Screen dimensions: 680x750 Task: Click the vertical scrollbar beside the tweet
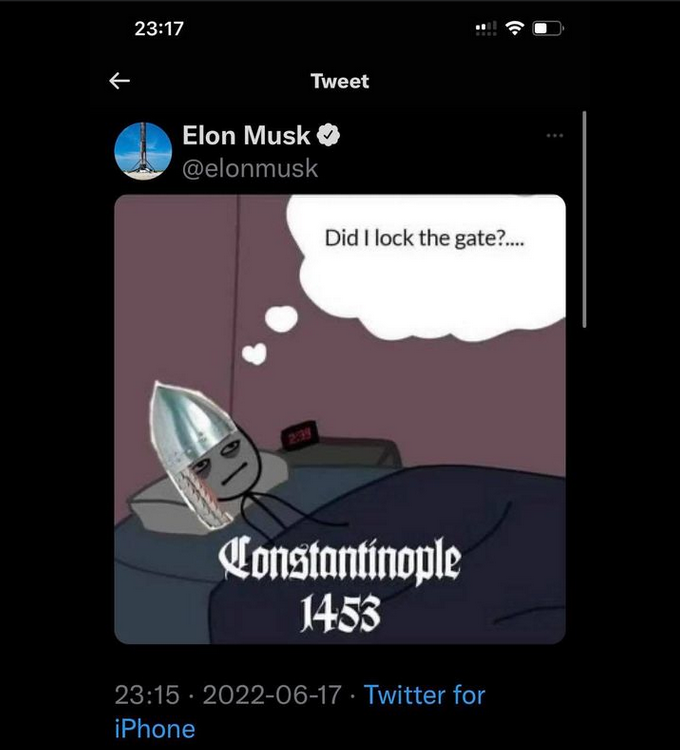click(x=584, y=220)
